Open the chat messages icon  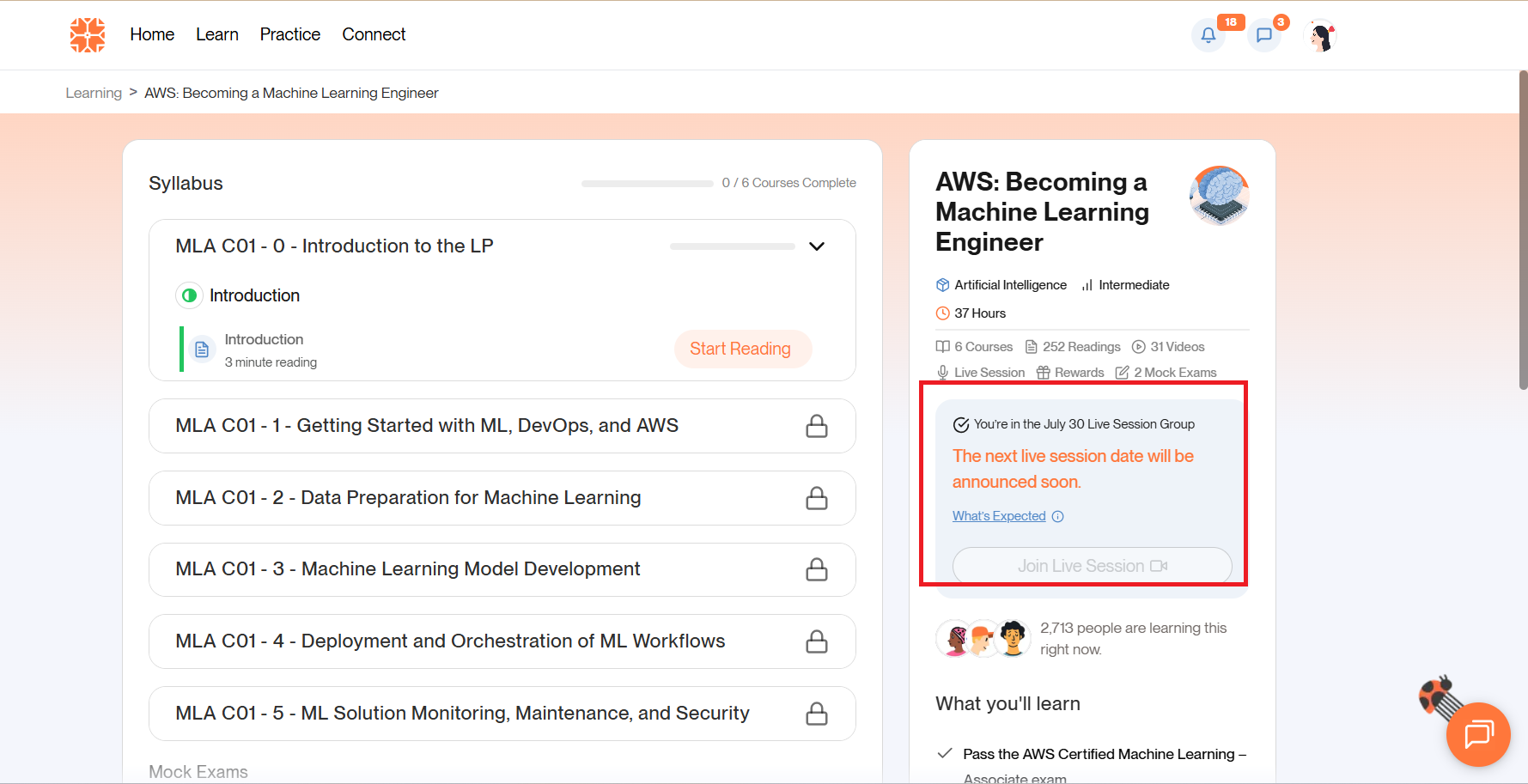click(x=1263, y=35)
